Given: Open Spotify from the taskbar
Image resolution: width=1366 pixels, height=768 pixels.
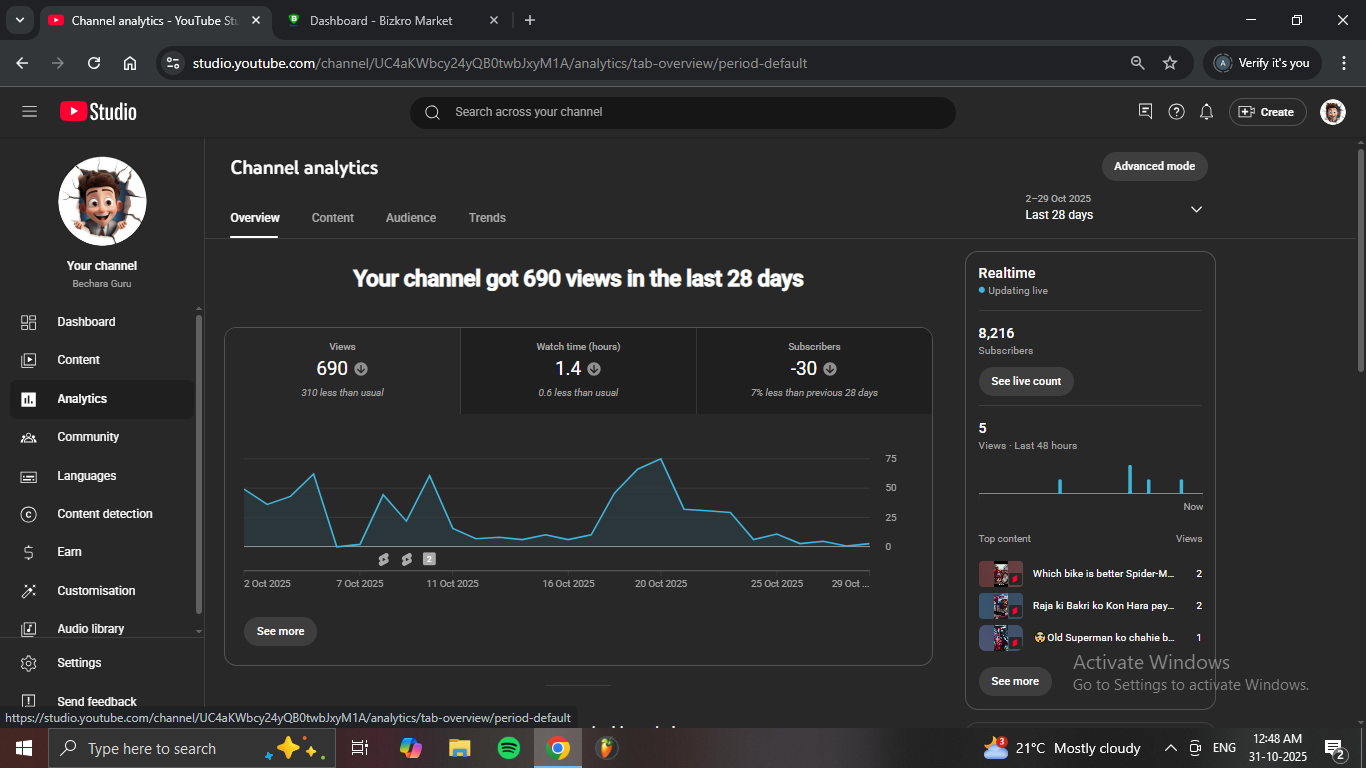Looking at the screenshot, I should (x=509, y=748).
